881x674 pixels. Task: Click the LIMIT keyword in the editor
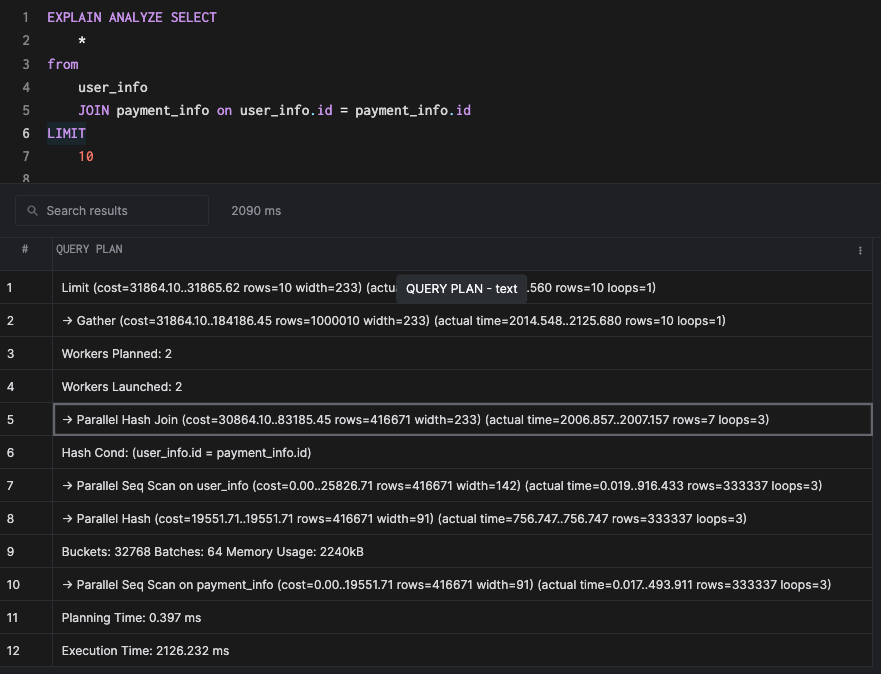tap(66, 133)
